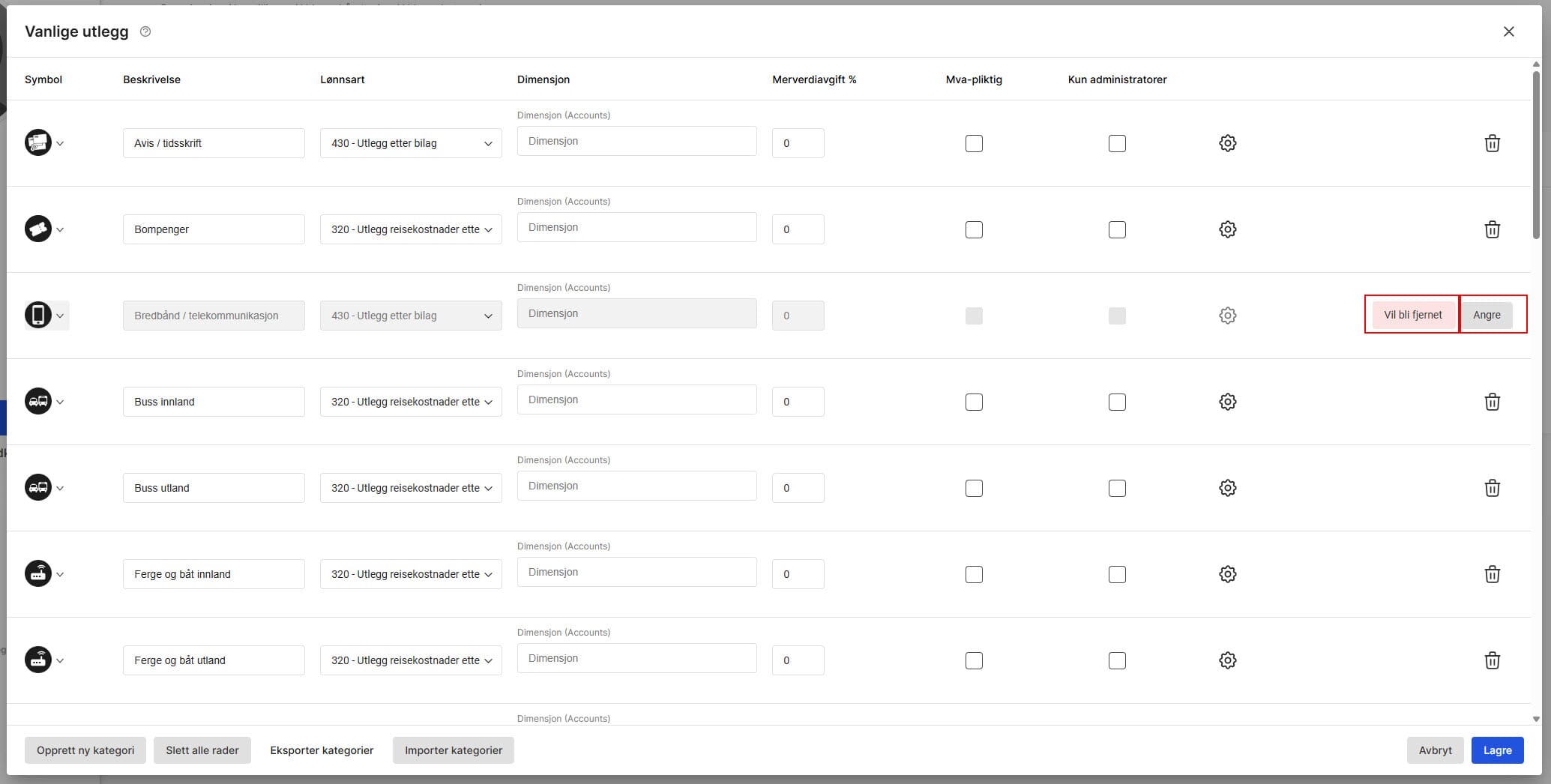
Task: Expand symbol picker chevron for Bompenger
Action: coord(60,230)
